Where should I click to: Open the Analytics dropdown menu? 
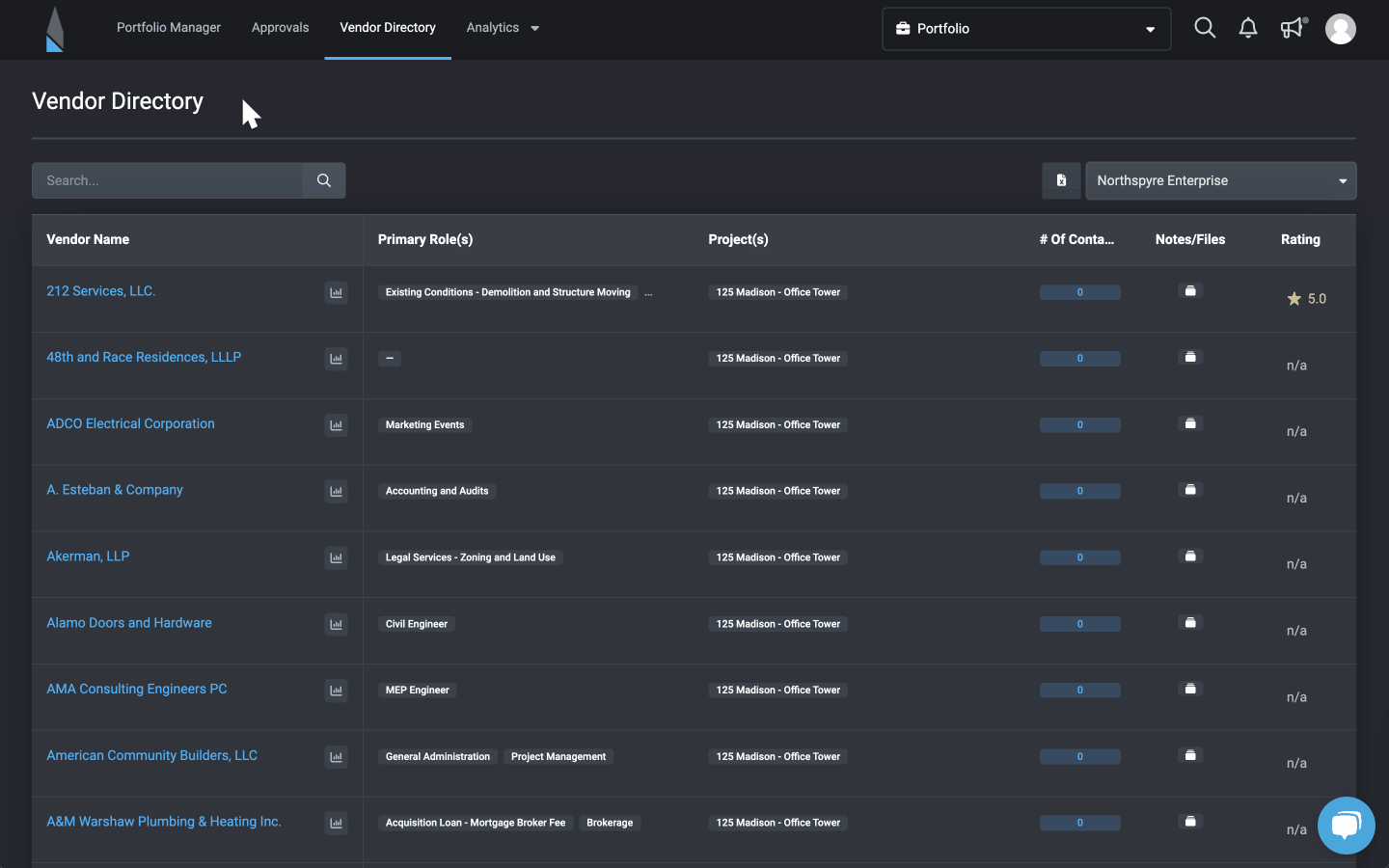tap(503, 28)
